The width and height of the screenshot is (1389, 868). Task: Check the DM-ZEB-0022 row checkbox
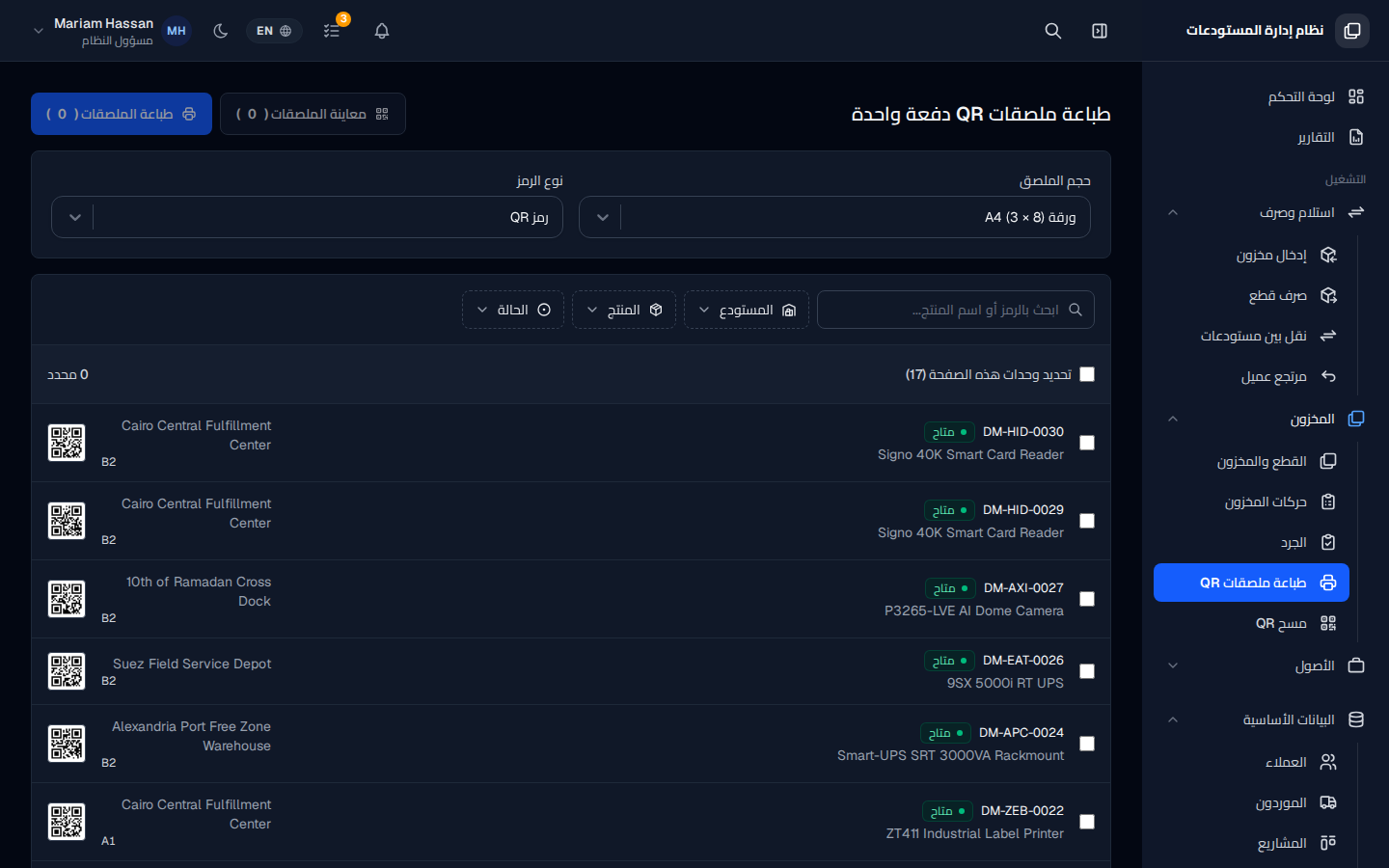[x=1087, y=822]
